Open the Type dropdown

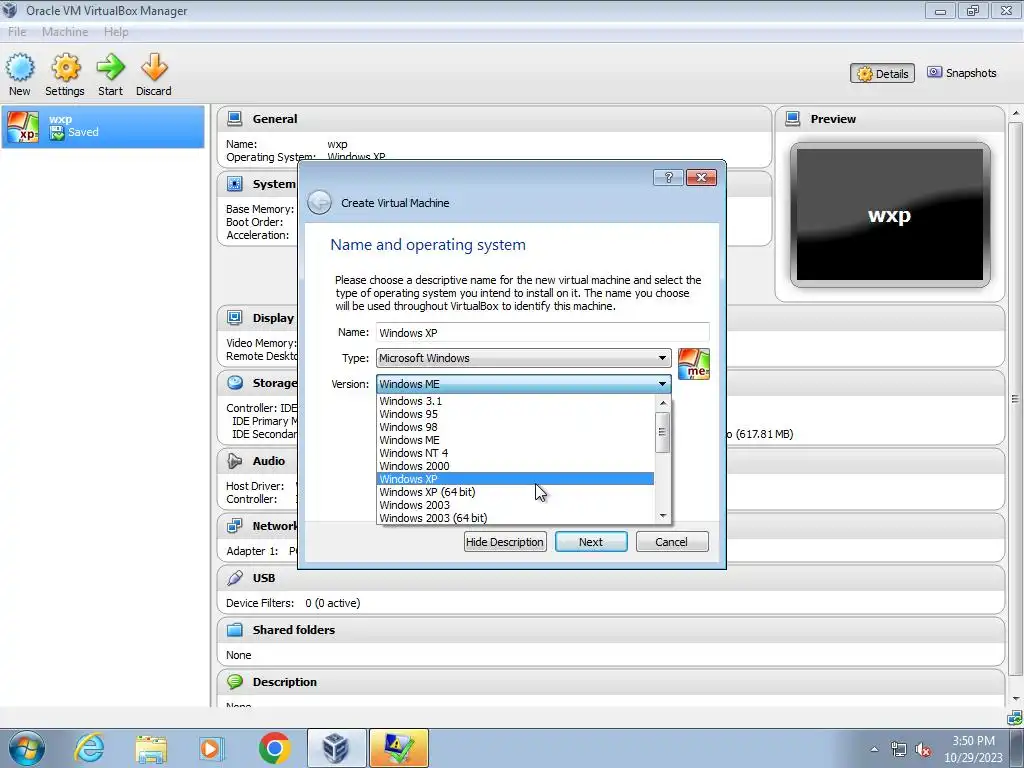(523, 358)
